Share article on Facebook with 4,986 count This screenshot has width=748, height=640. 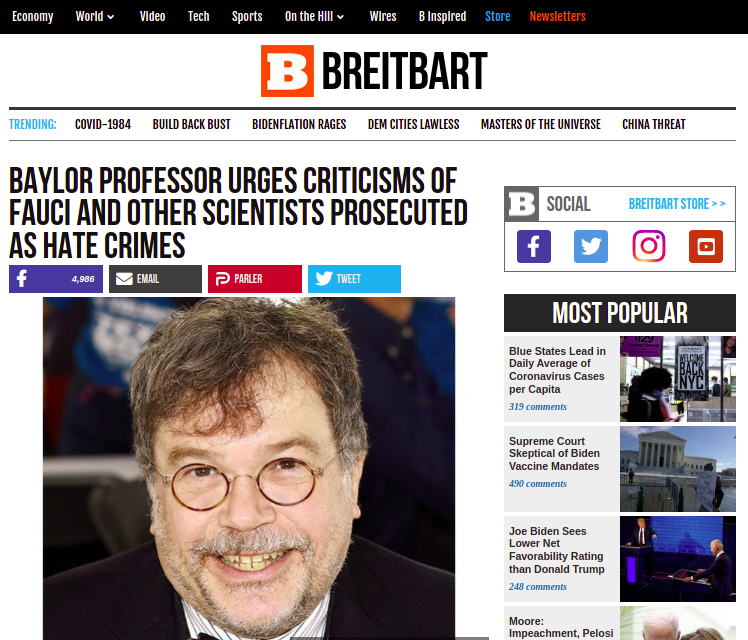coord(56,279)
